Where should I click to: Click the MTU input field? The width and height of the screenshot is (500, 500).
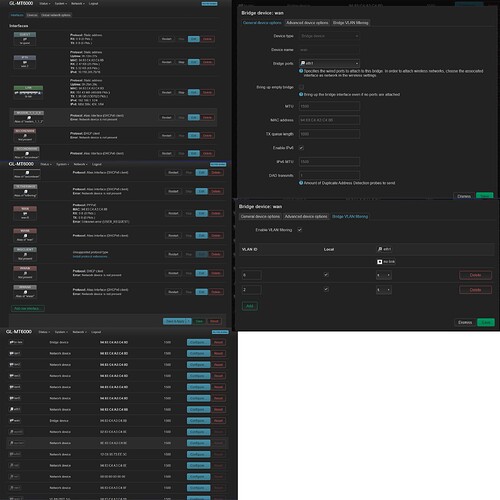click(x=329, y=106)
